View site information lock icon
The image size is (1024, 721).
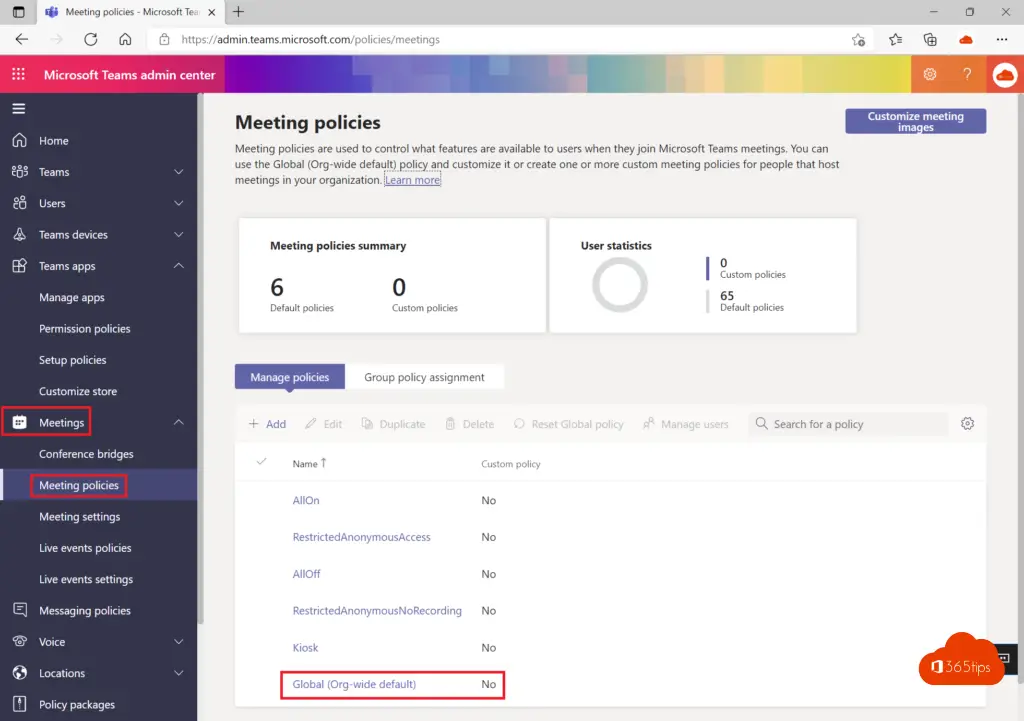[x=165, y=40]
